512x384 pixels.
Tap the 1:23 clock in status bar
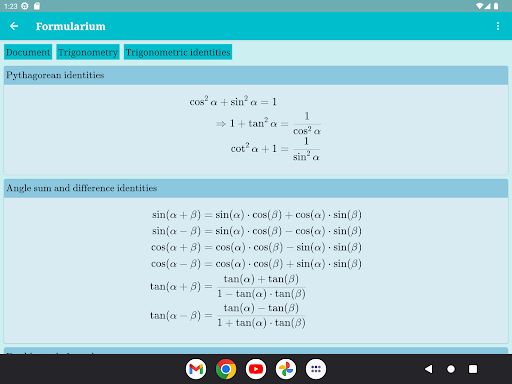11,6
